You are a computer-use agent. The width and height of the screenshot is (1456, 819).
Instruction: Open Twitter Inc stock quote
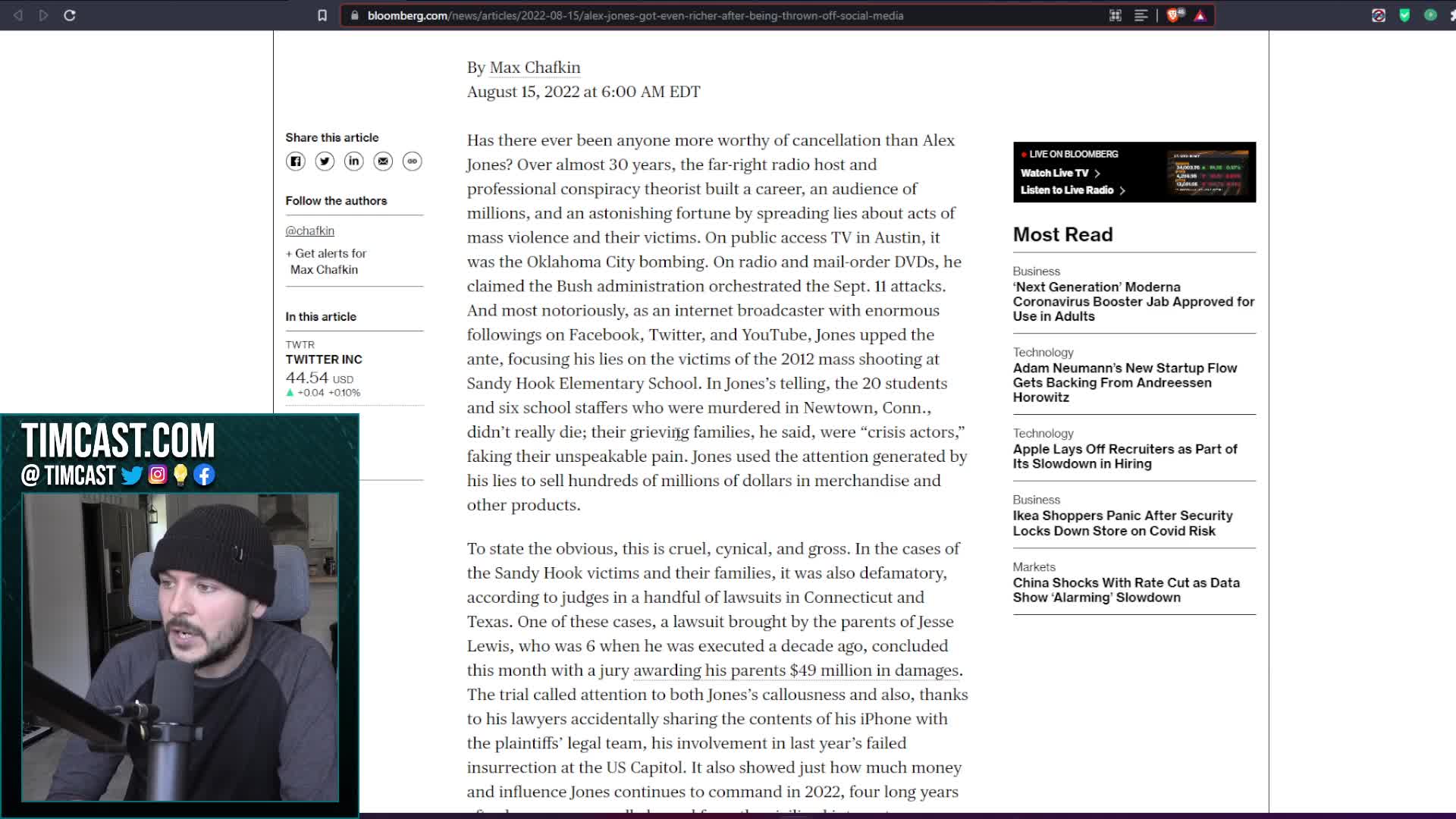tap(324, 359)
